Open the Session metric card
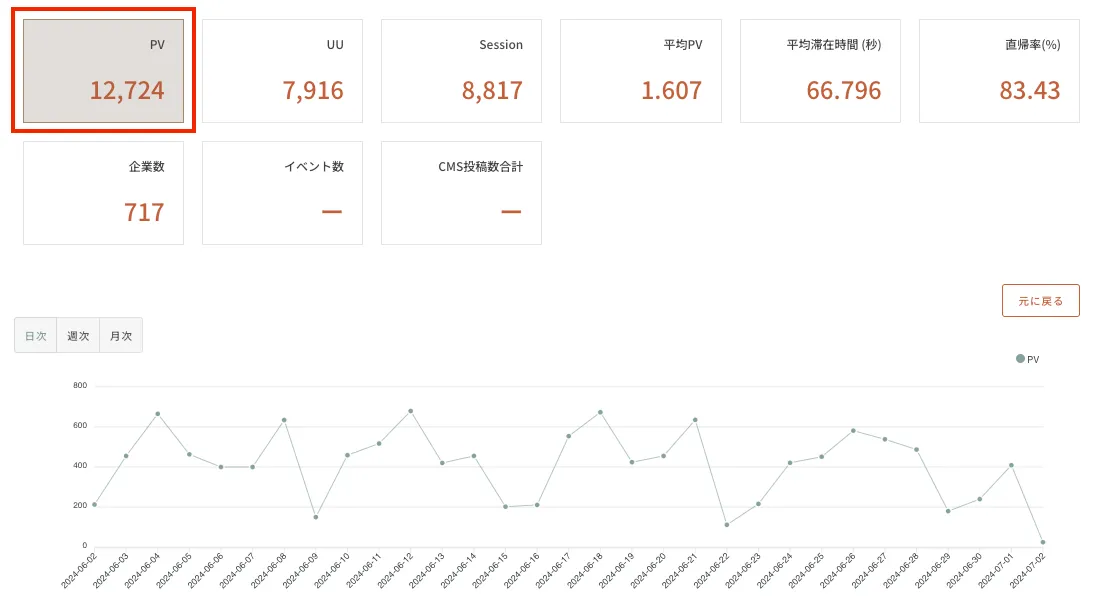Viewport: 1104px width, 604px height. tap(461, 71)
